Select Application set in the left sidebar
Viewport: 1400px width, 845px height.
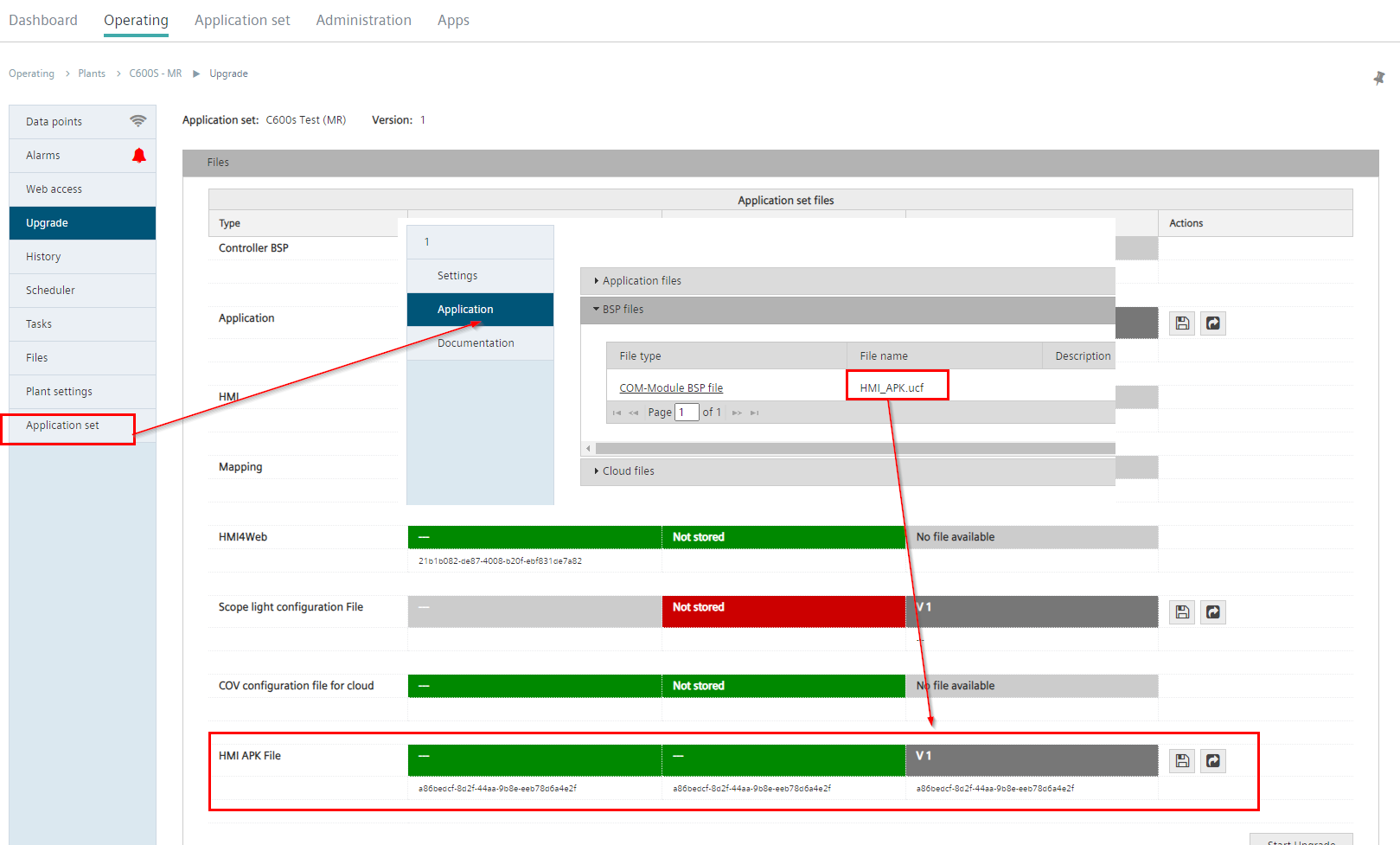point(62,426)
